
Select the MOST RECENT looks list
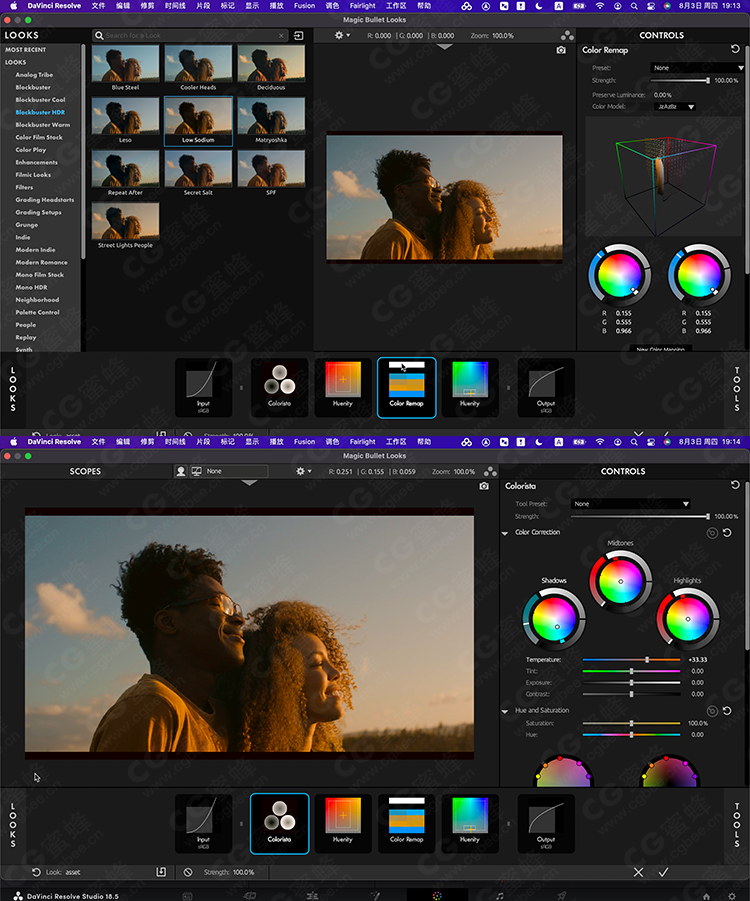25,50
